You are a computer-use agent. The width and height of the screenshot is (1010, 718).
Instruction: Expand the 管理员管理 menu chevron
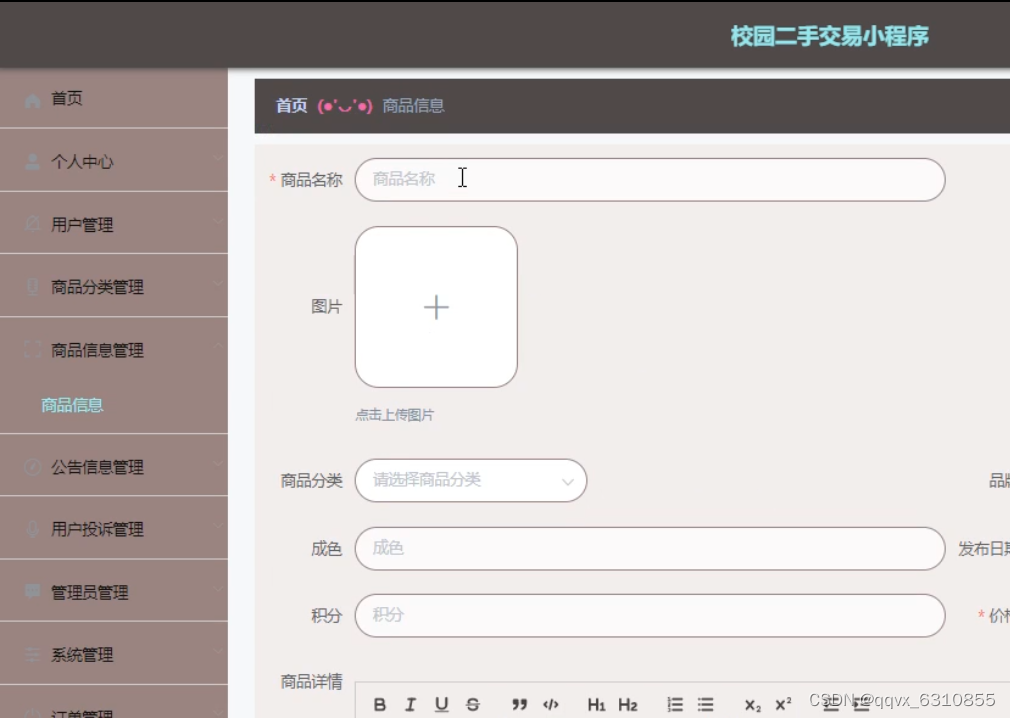tap(218, 589)
